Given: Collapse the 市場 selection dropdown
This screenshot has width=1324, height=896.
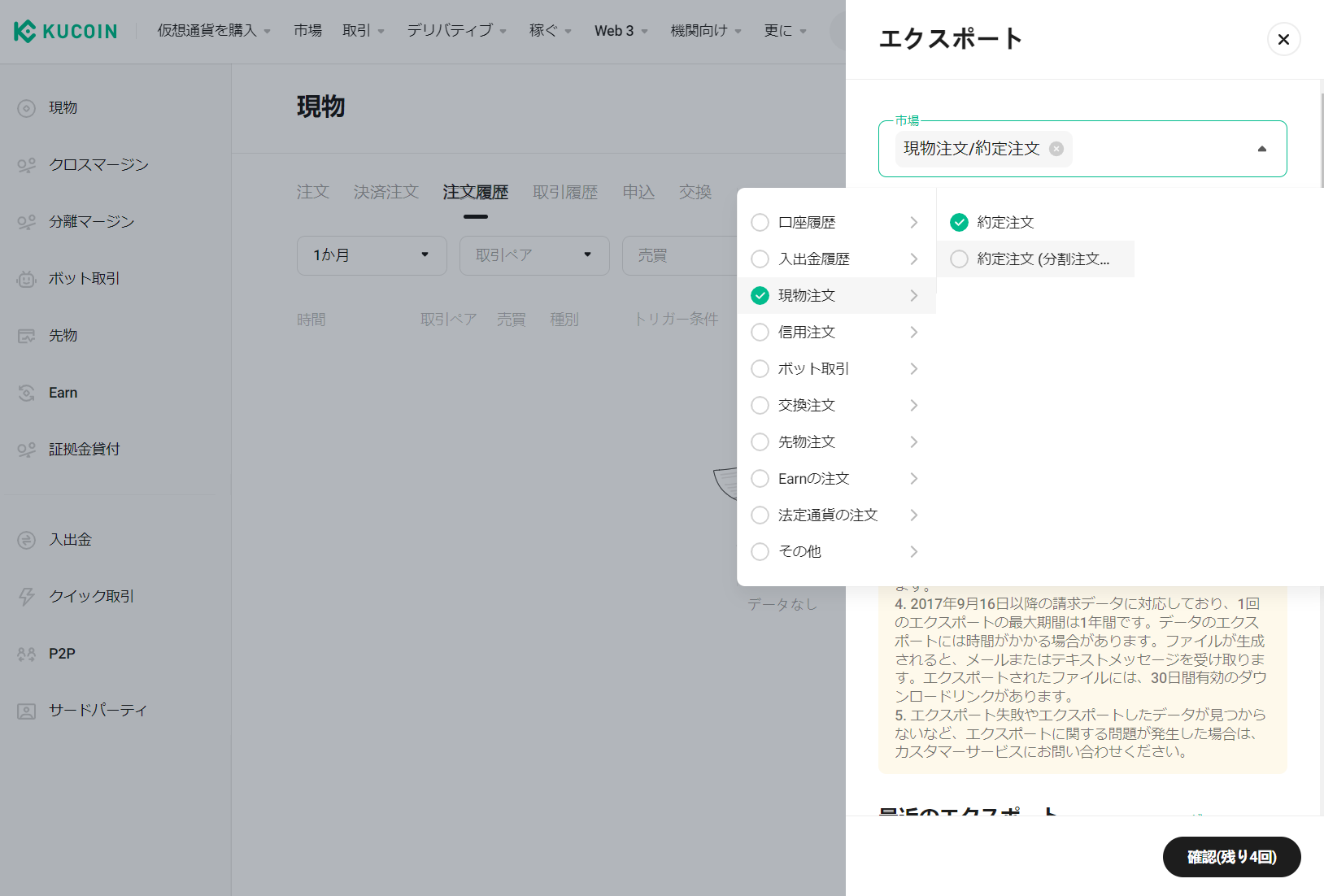Looking at the screenshot, I should (1262, 148).
